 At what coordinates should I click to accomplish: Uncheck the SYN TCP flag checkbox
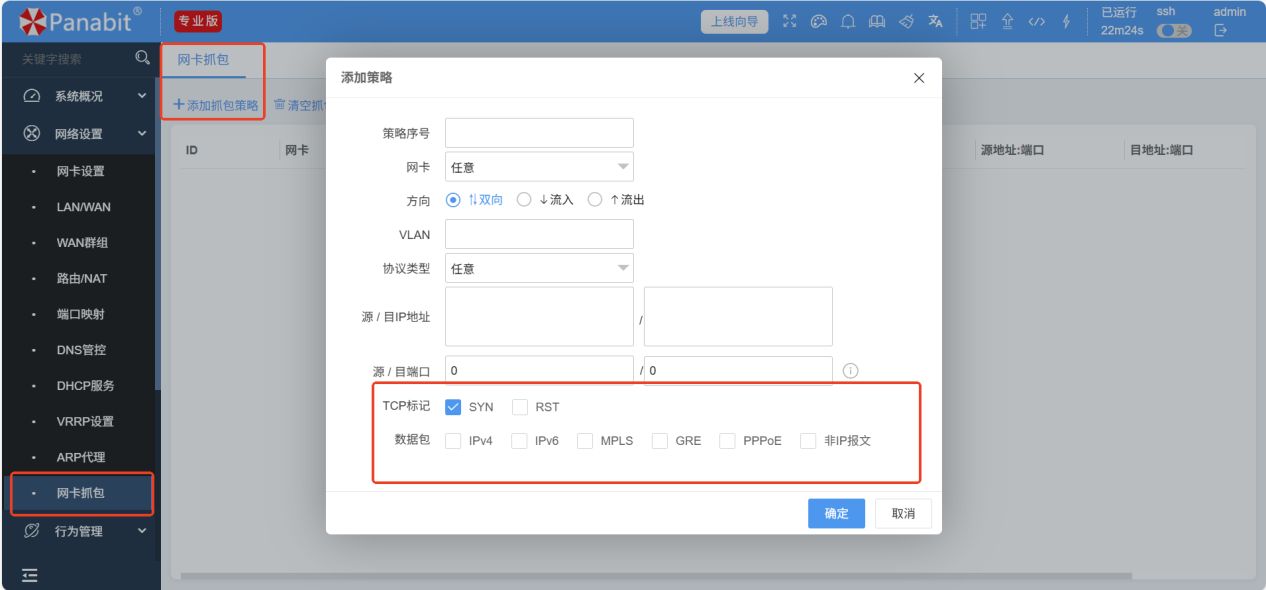click(453, 407)
